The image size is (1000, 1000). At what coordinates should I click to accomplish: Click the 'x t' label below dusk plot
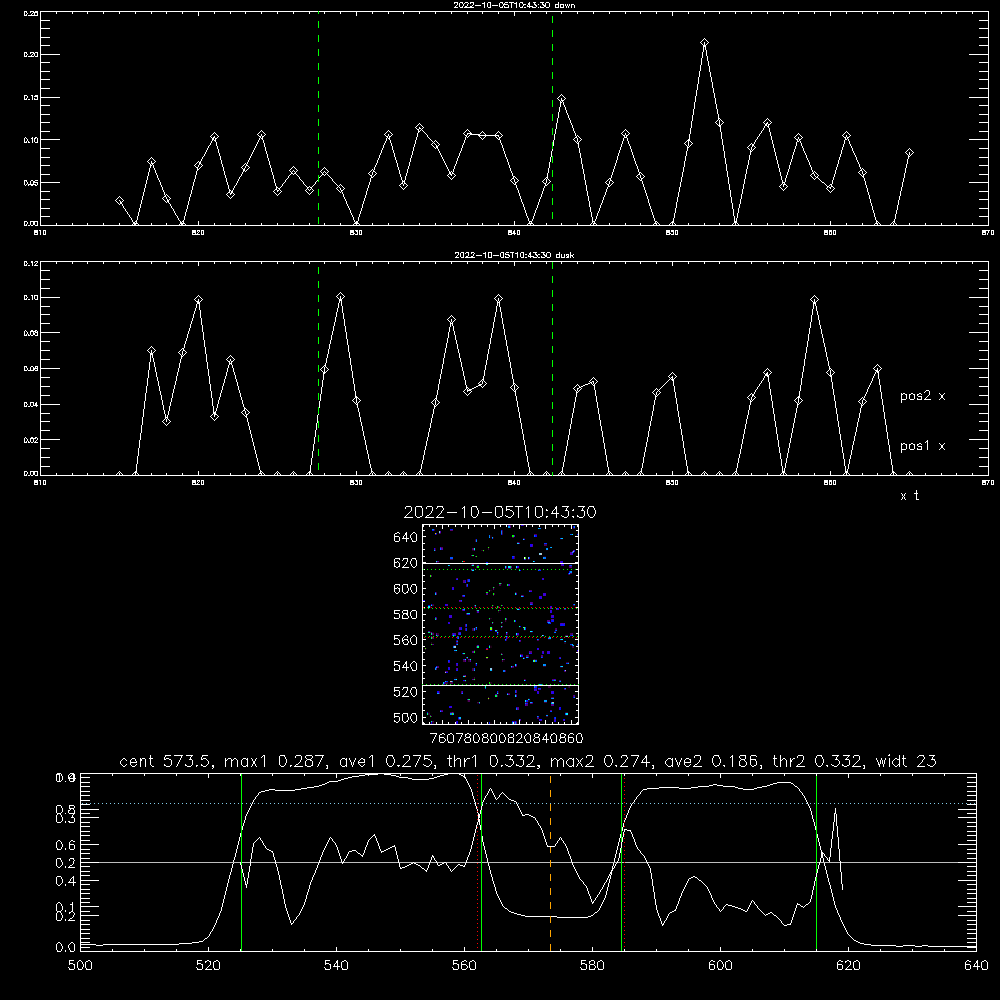[909, 496]
